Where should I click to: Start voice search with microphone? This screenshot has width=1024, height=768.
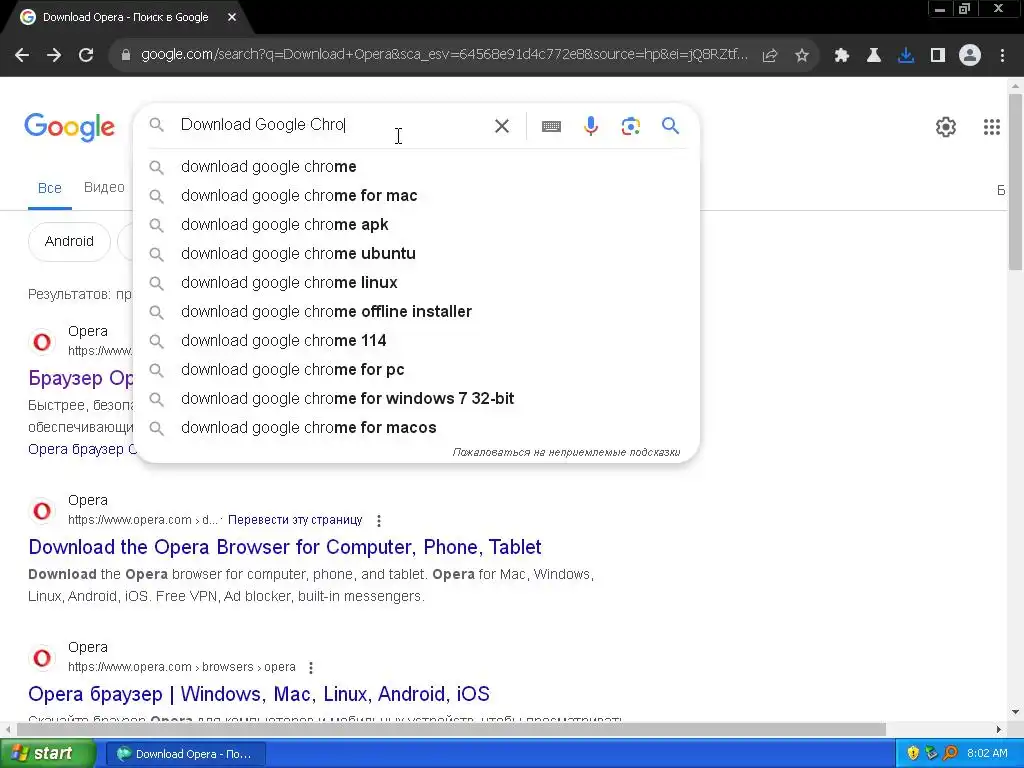[591, 126]
